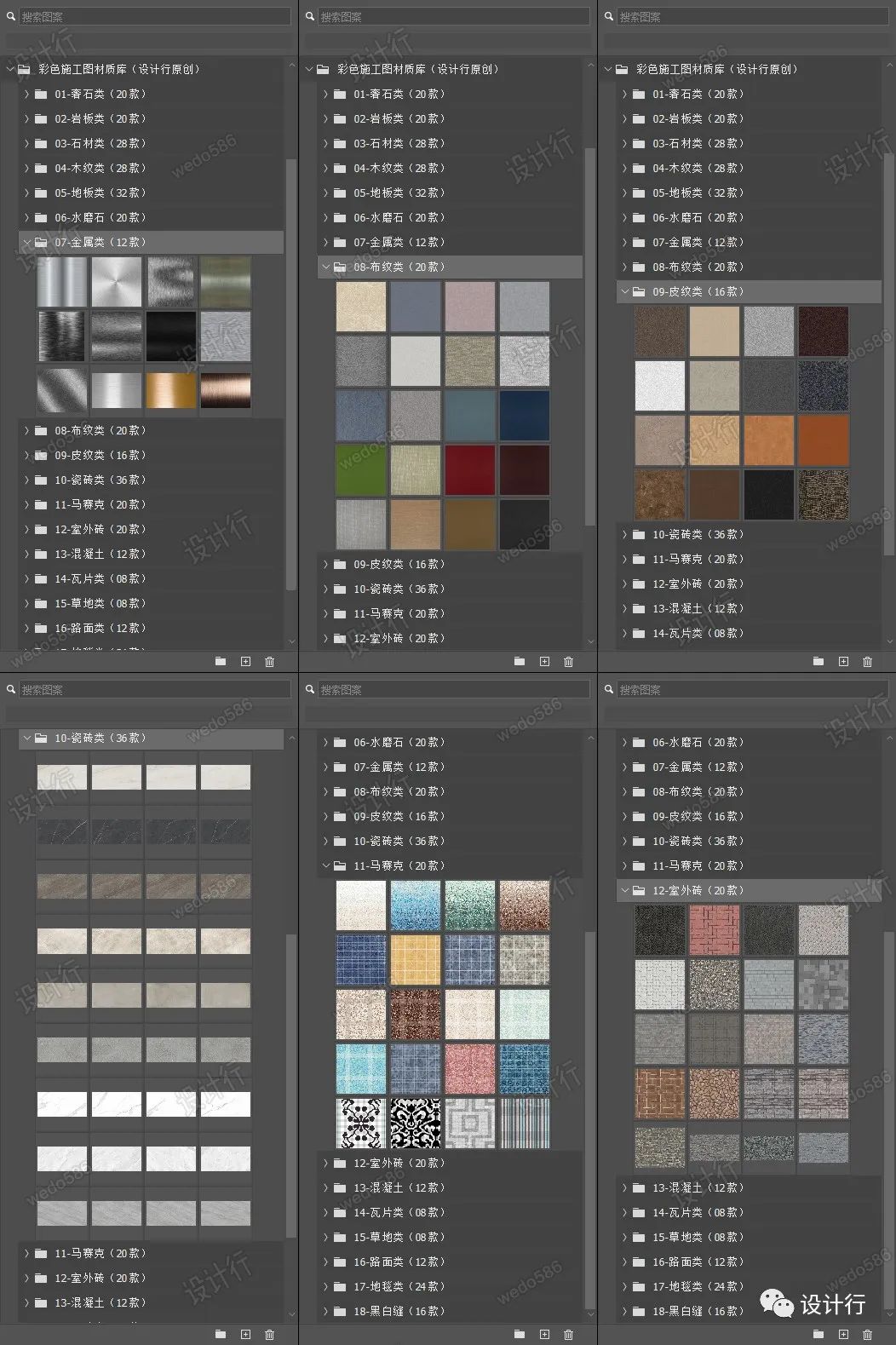Image resolution: width=896 pixels, height=1345 pixels.
Task: Click new pattern icon in panel with 瓷砖类 open
Action: 245,1334
